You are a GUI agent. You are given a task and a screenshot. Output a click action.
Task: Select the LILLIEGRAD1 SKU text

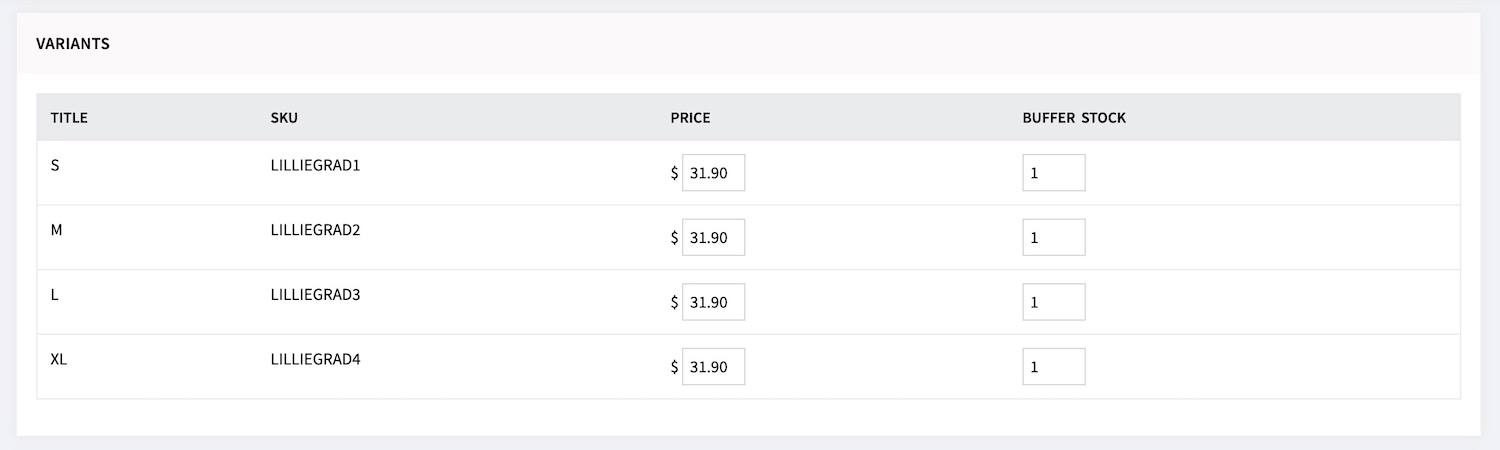point(315,165)
